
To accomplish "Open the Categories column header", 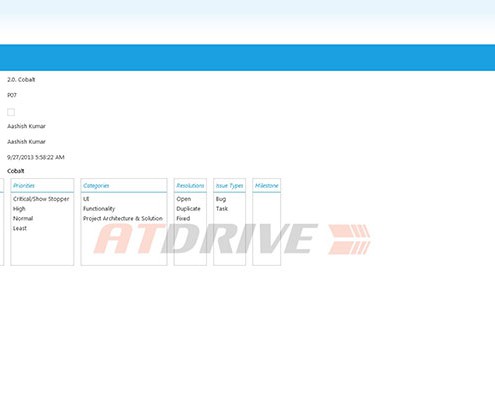I will click(x=96, y=186).
